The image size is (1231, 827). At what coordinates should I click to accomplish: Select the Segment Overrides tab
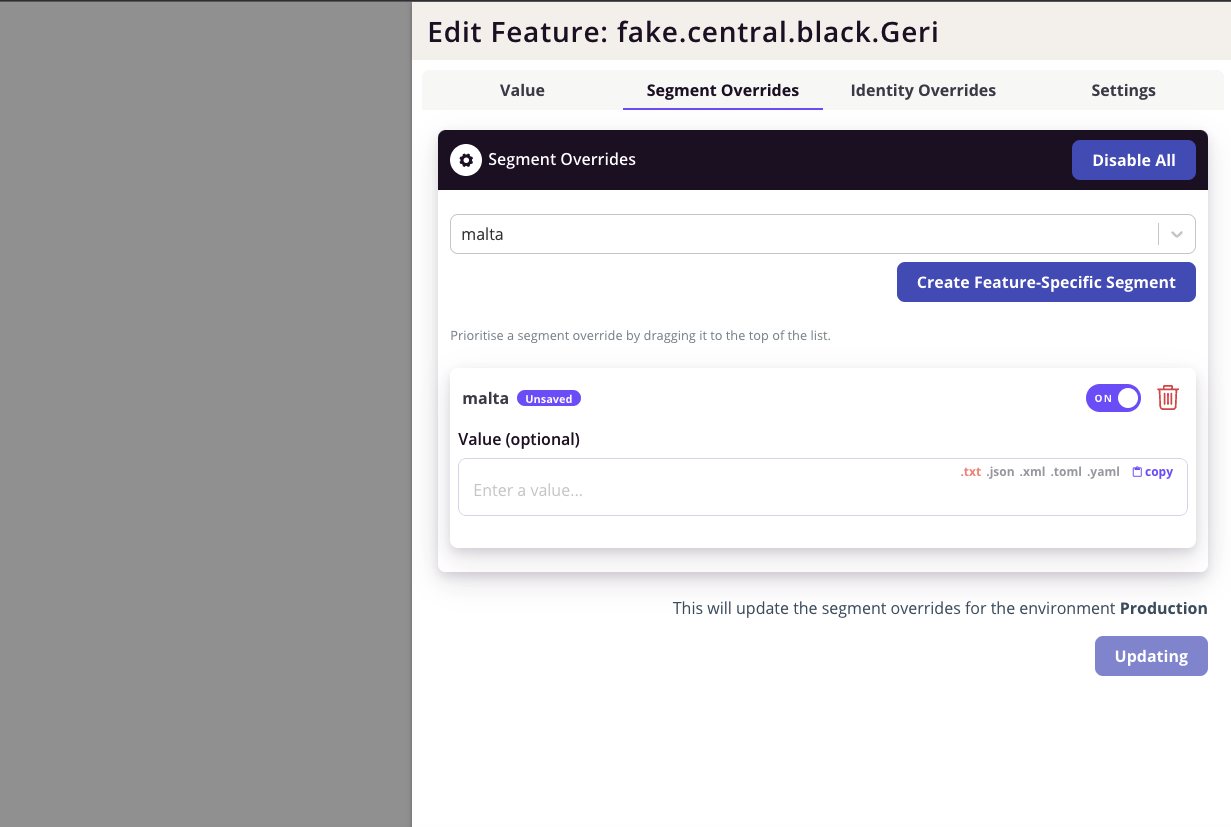click(722, 90)
